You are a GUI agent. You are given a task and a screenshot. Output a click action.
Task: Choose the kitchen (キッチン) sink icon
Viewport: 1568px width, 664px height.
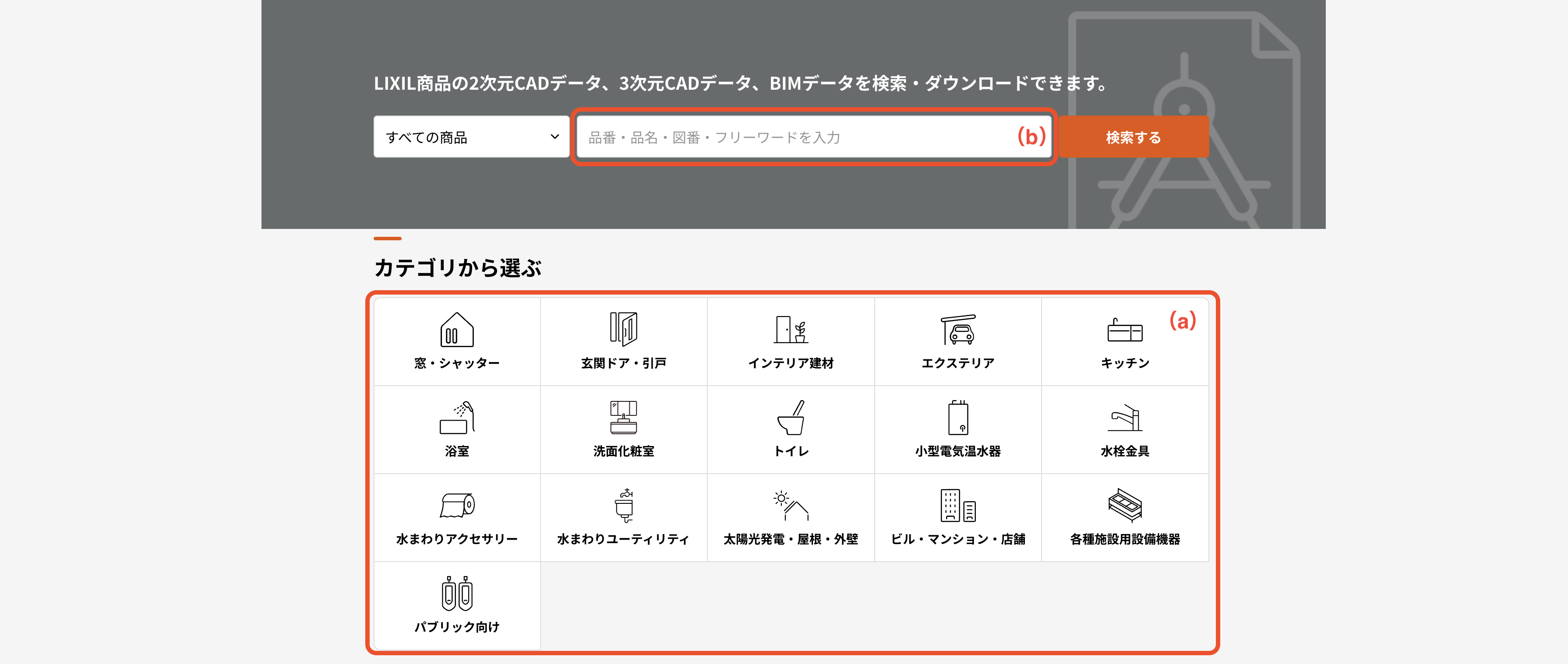[1124, 330]
